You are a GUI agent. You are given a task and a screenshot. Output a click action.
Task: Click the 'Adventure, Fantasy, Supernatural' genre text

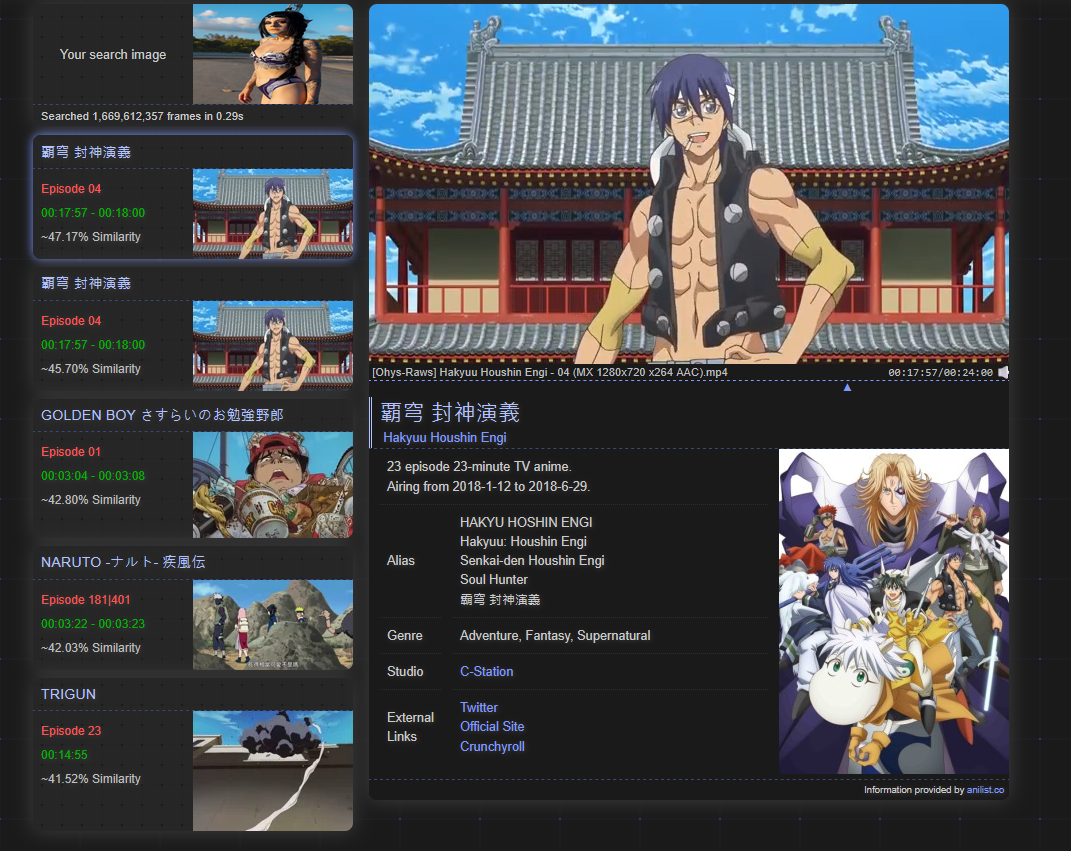coord(555,635)
